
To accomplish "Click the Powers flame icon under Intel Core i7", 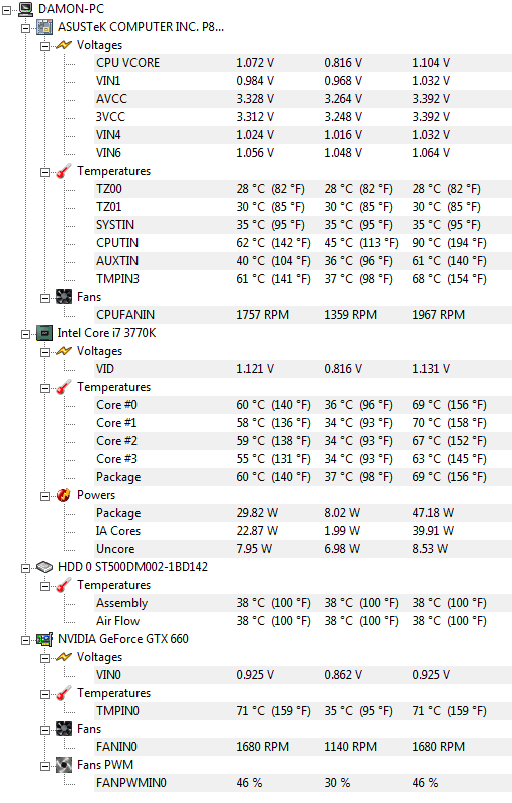I will [x=63, y=495].
